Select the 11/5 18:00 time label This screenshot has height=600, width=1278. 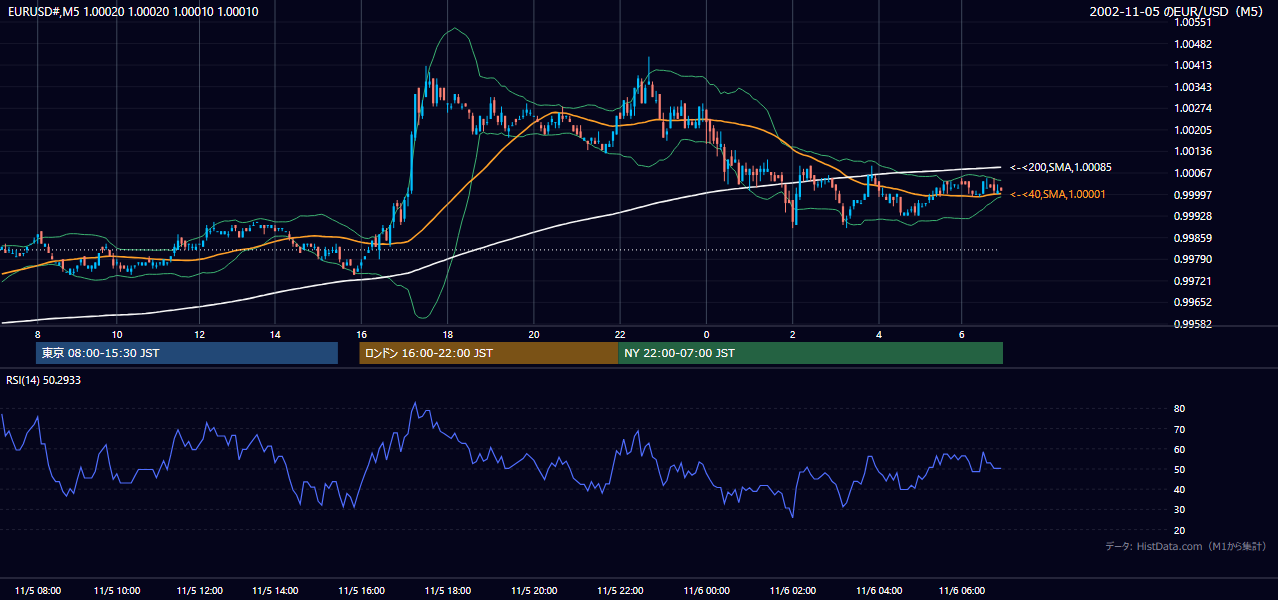[447, 590]
